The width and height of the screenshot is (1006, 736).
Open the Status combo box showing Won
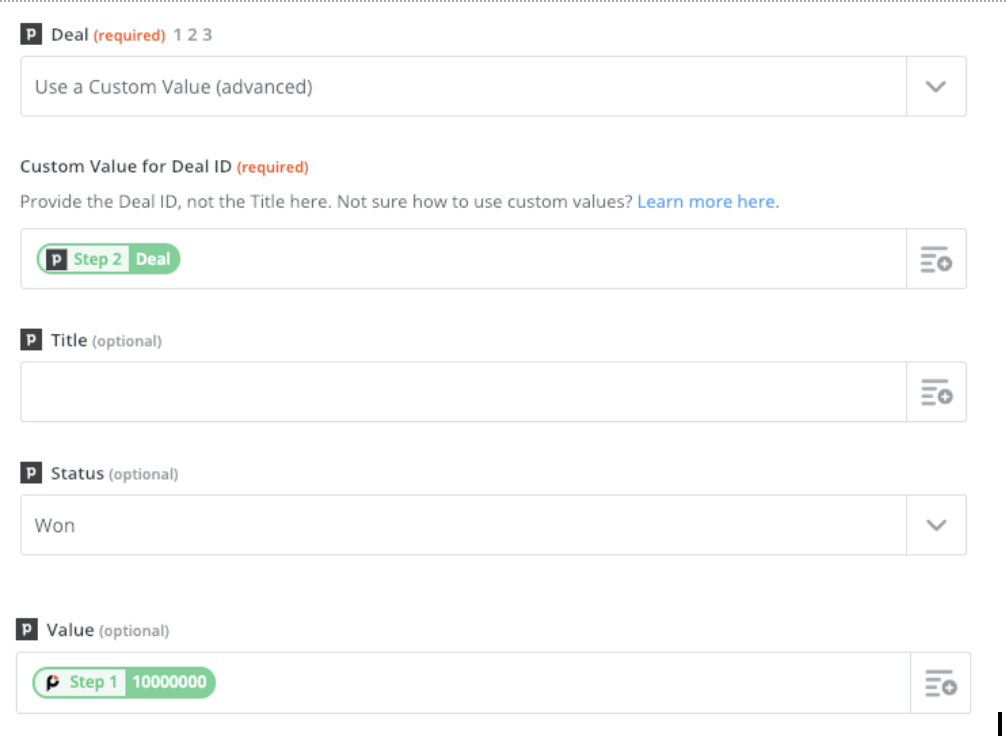493,525
